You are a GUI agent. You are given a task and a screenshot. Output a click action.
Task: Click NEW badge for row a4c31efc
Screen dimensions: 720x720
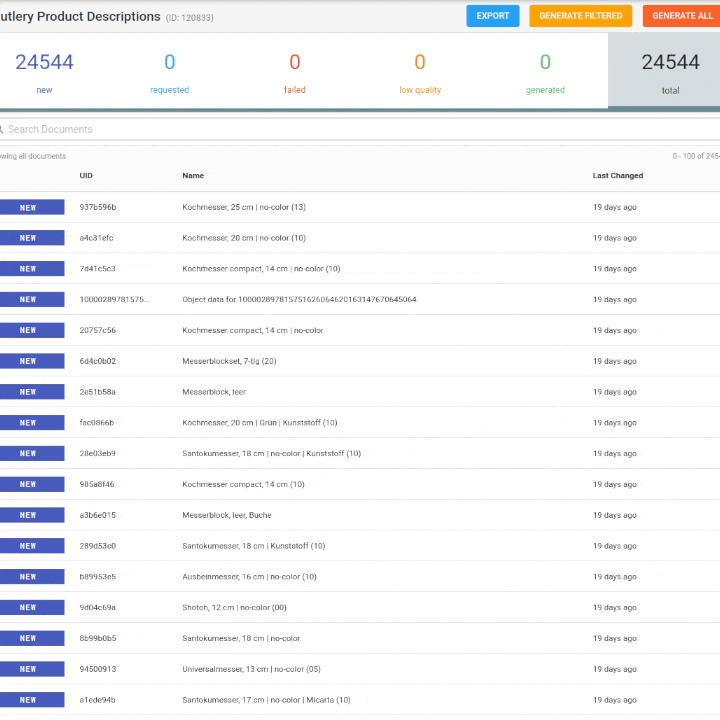coord(32,238)
